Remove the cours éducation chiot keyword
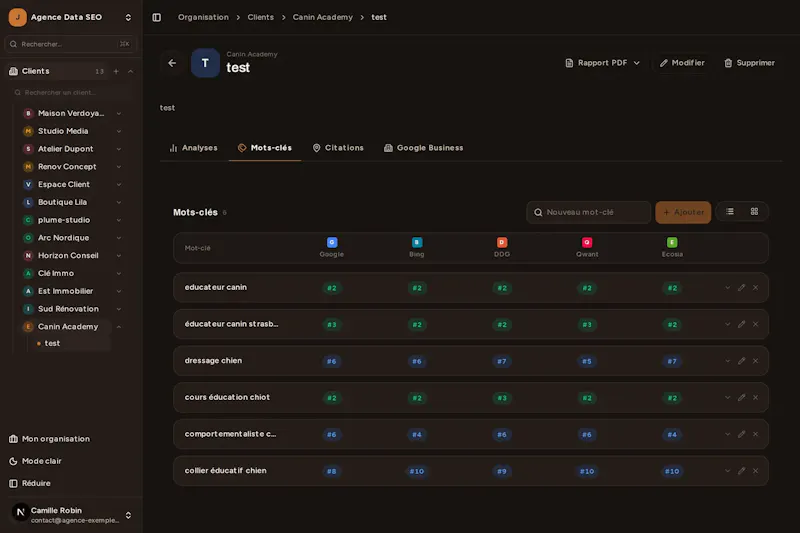This screenshot has height=533, width=800. coord(756,398)
